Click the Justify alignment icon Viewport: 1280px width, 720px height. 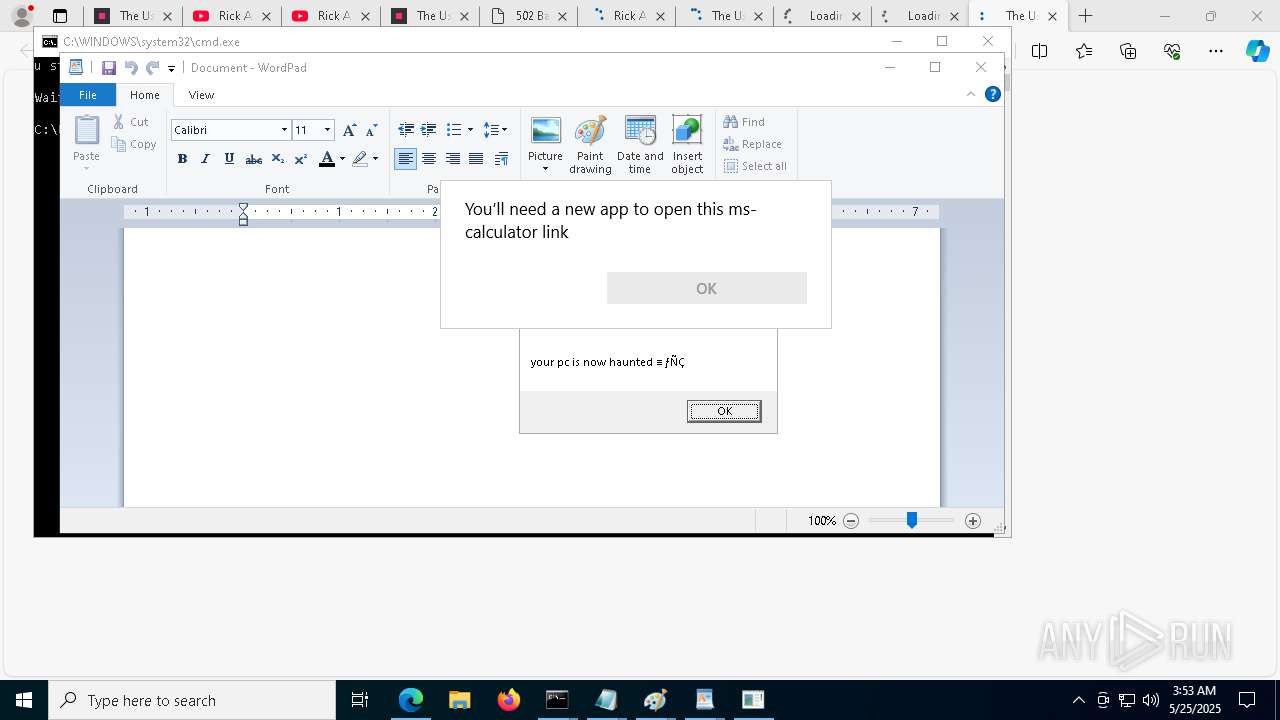pyautogui.click(x=476, y=159)
